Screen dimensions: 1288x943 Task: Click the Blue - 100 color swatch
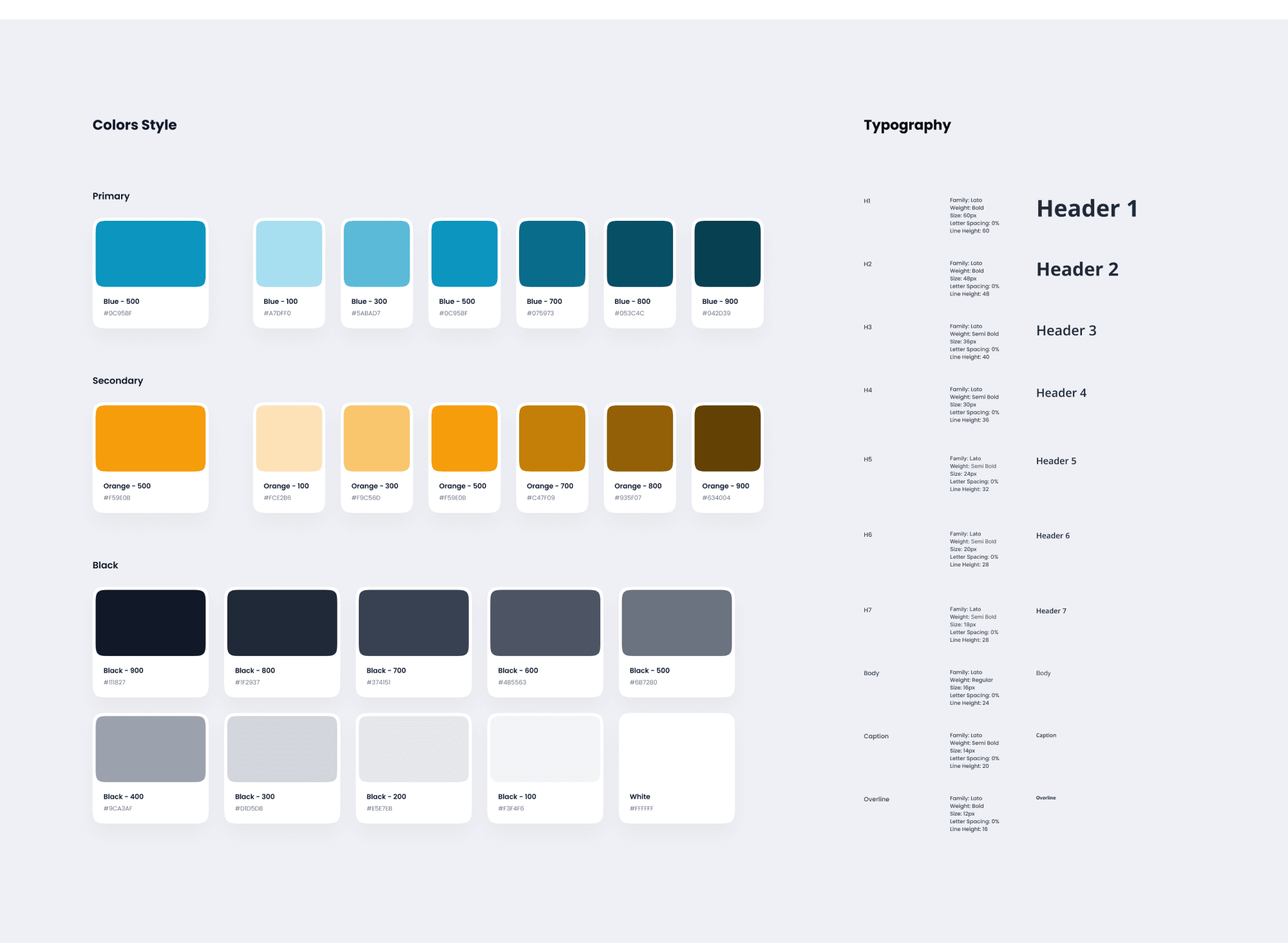tap(289, 254)
